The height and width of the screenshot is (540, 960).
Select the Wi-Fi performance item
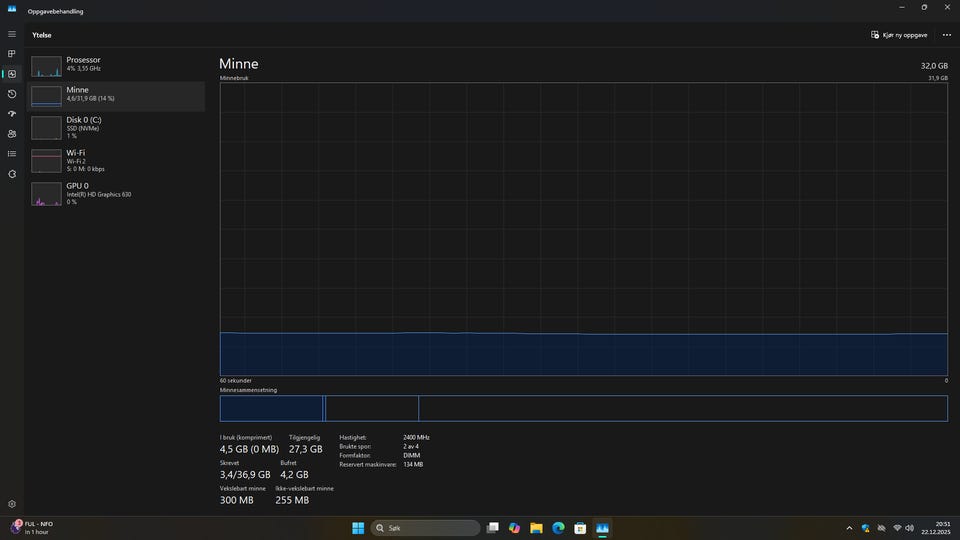tap(115, 160)
